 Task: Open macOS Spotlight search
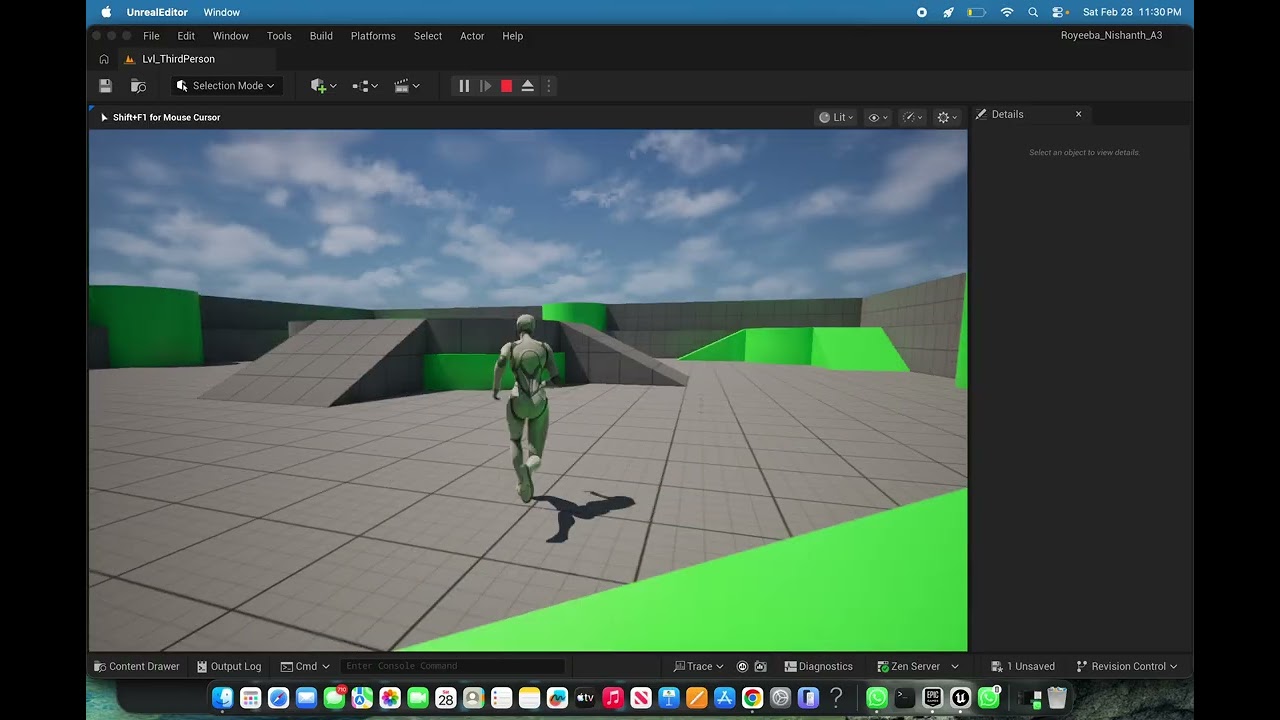point(1033,12)
